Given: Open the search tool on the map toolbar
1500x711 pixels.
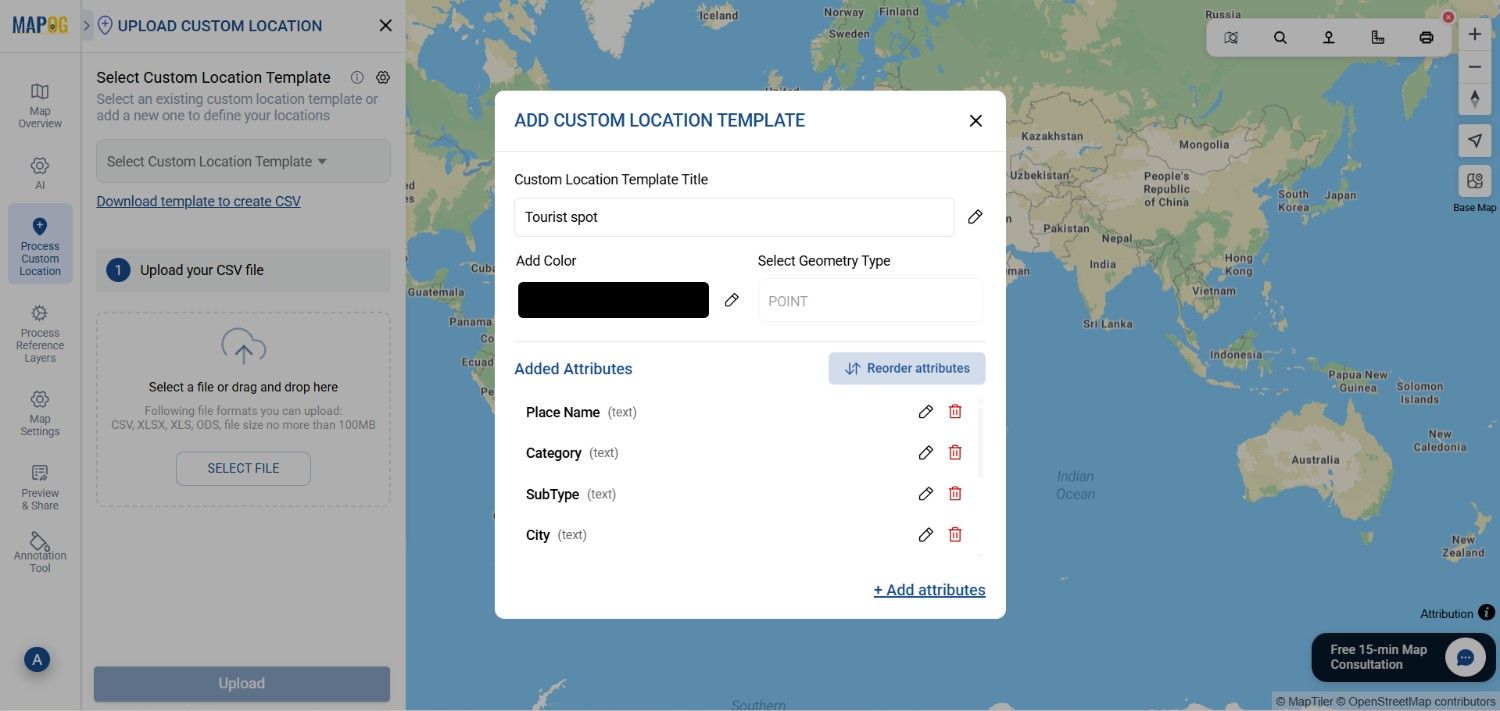Looking at the screenshot, I should pos(1280,36).
